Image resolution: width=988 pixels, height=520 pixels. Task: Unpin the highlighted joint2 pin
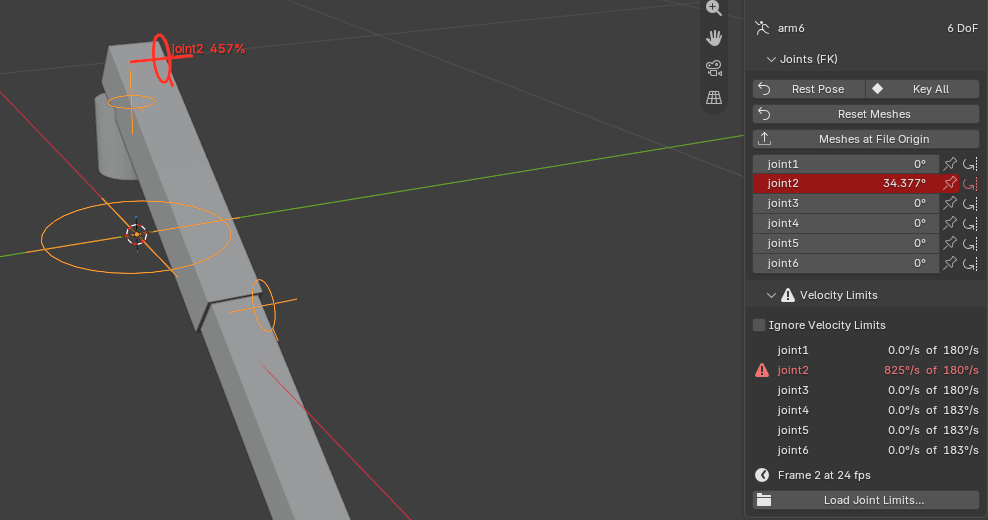(950, 183)
